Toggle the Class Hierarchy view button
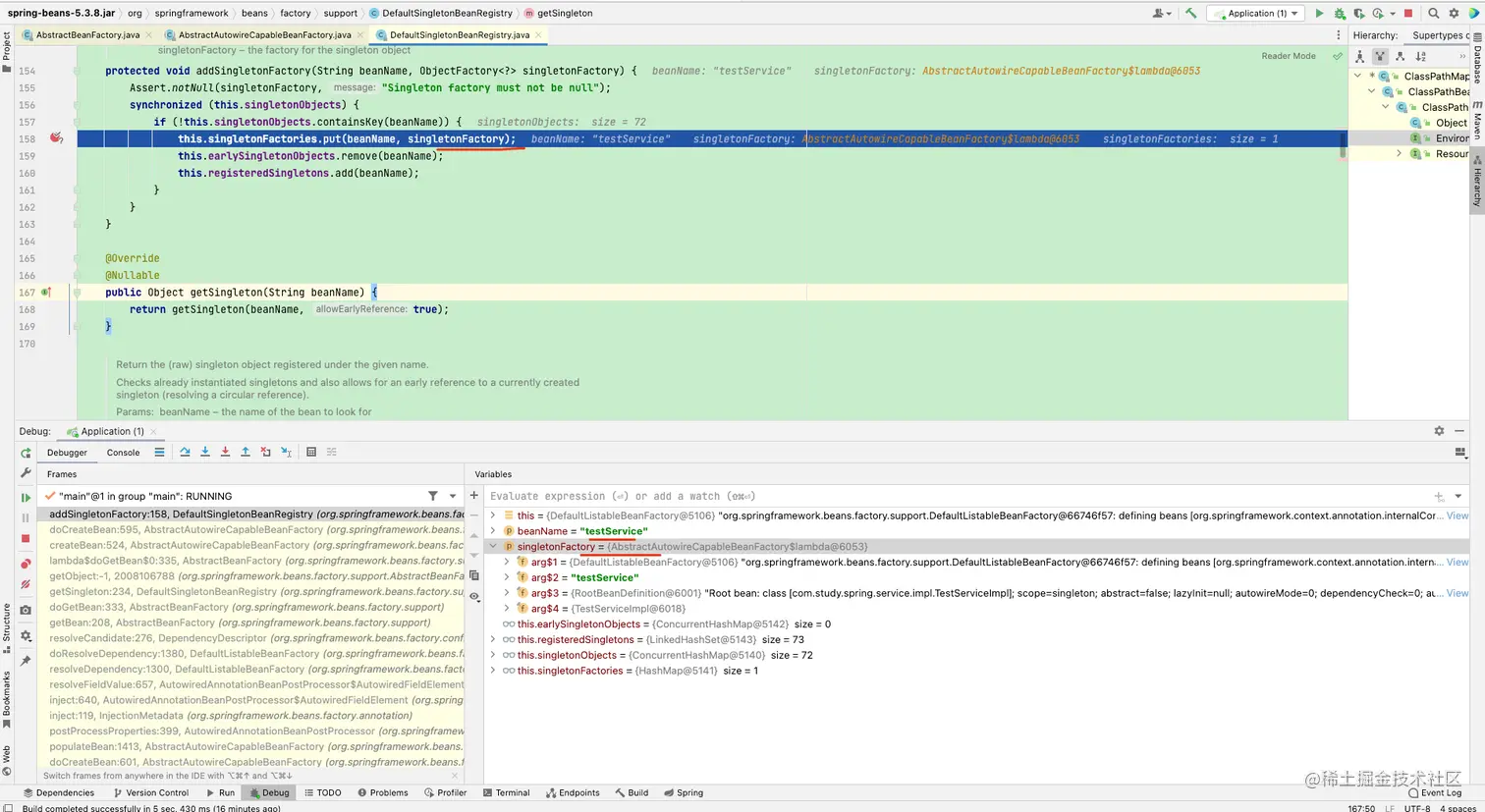Image resolution: width=1485 pixels, height=812 pixels. coord(1360,57)
